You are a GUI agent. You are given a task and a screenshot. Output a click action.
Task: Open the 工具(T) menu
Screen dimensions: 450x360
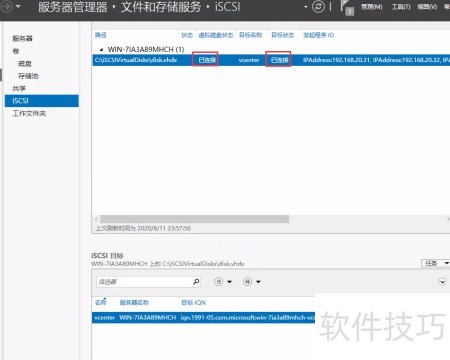pos(401,7)
